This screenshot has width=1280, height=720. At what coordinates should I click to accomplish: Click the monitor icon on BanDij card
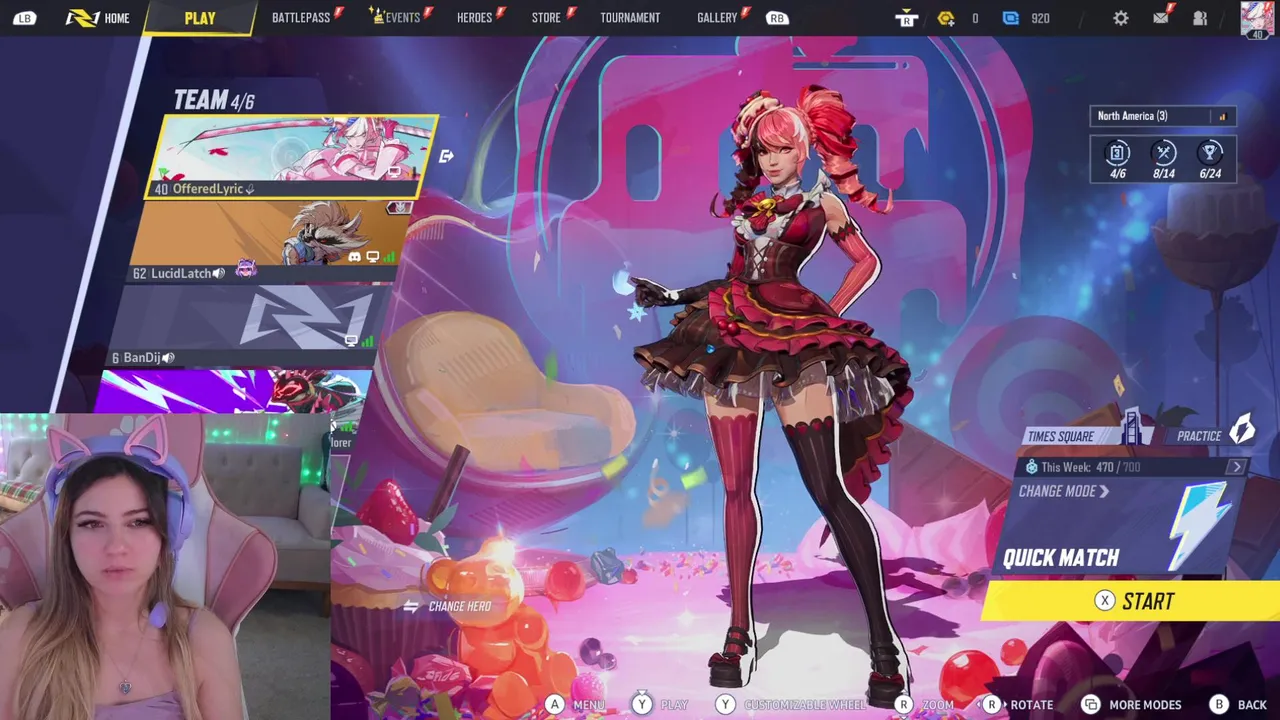(x=351, y=341)
